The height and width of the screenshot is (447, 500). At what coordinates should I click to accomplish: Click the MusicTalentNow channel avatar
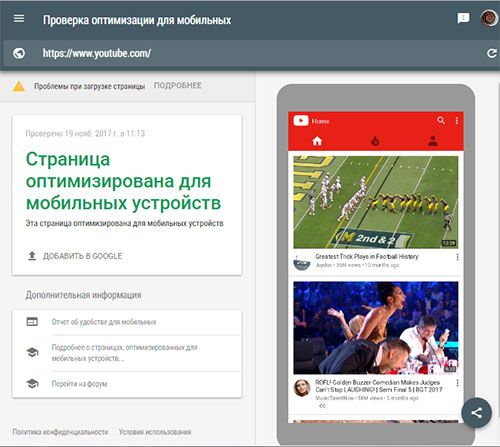pos(302,388)
